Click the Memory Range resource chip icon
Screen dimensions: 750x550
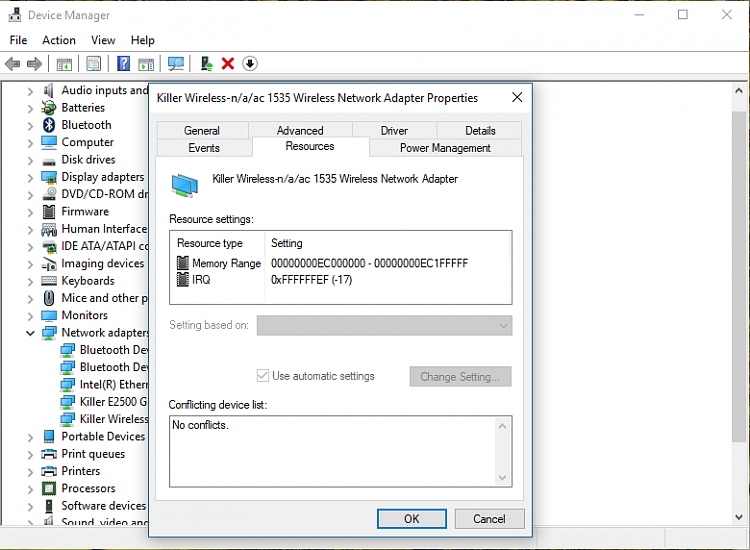(183, 263)
